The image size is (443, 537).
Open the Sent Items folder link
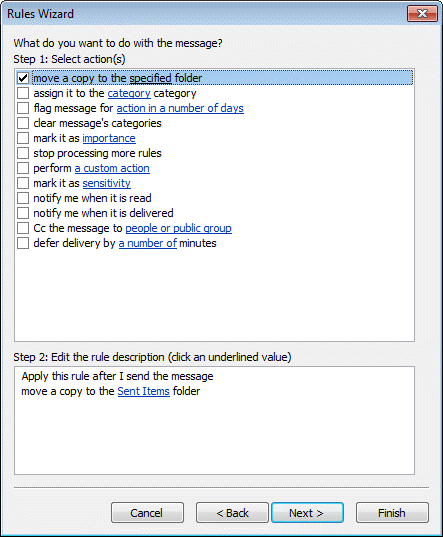tap(143, 391)
